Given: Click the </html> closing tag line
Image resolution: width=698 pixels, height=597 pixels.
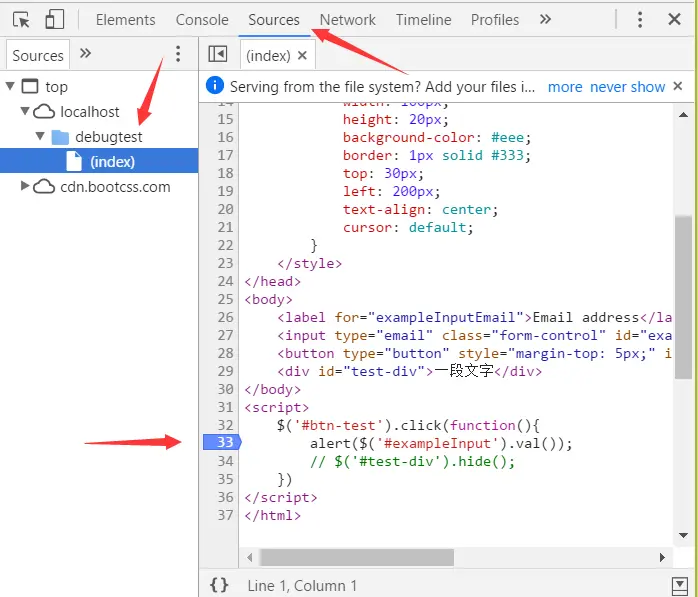Looking at the screenshot, I should coord(272,515).
